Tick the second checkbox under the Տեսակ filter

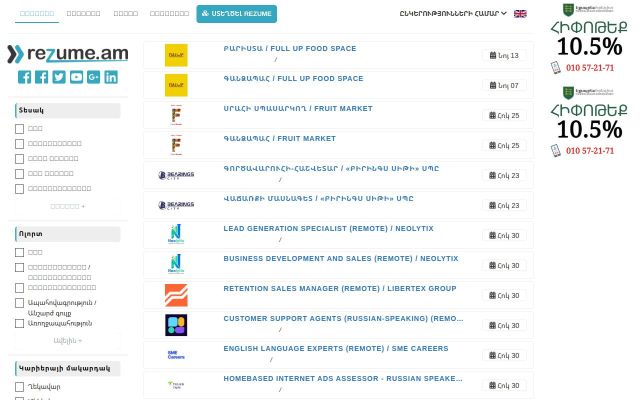(19, 144)
